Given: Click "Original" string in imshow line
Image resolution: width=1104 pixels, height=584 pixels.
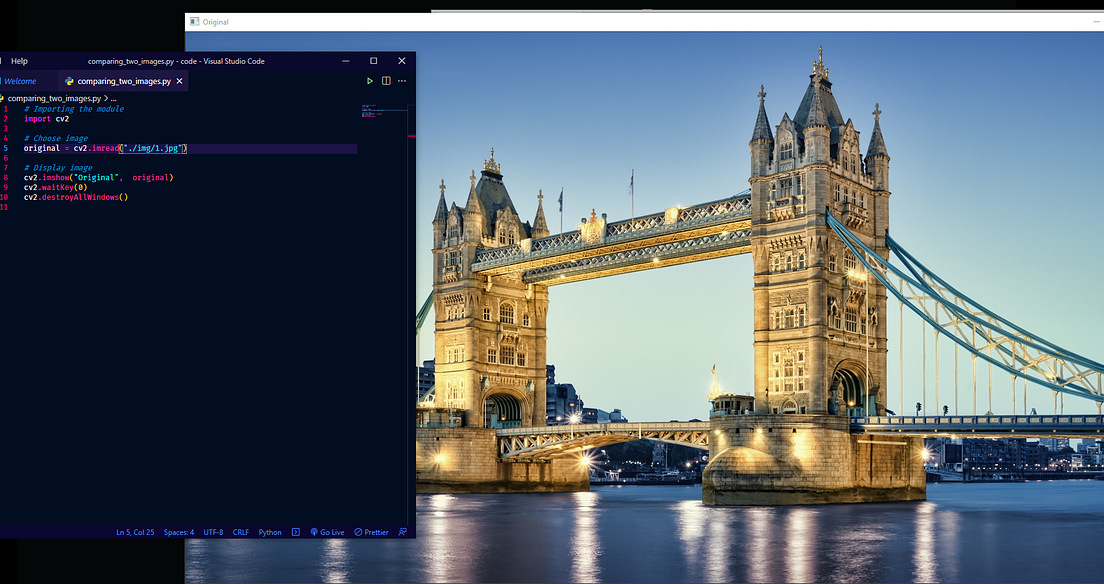Looking at the screenshot, I should (97, 178).
